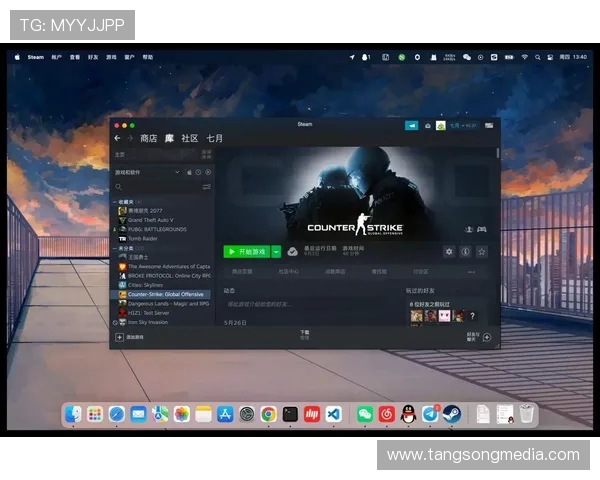Viewport: 600px width, 480px height.
Task: Open Steam from the dock
Action: pos(451,413)
